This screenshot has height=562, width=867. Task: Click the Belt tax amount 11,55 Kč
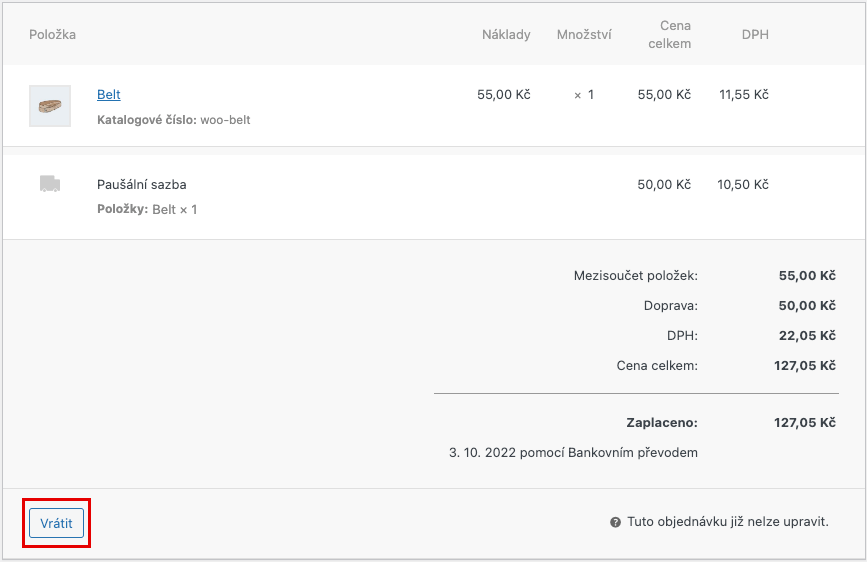click(743, 95)
